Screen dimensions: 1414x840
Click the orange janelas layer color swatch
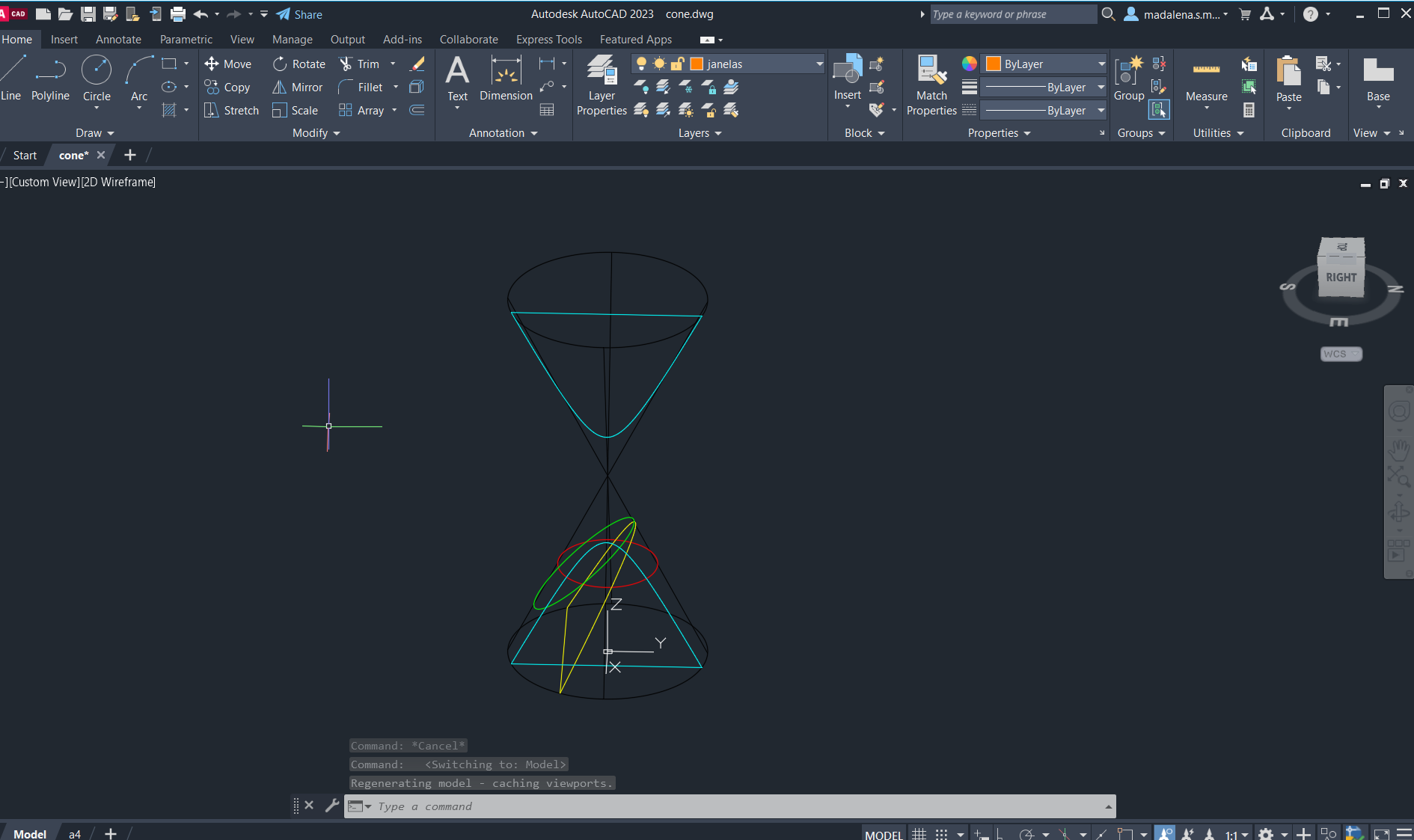pos(697,64)
